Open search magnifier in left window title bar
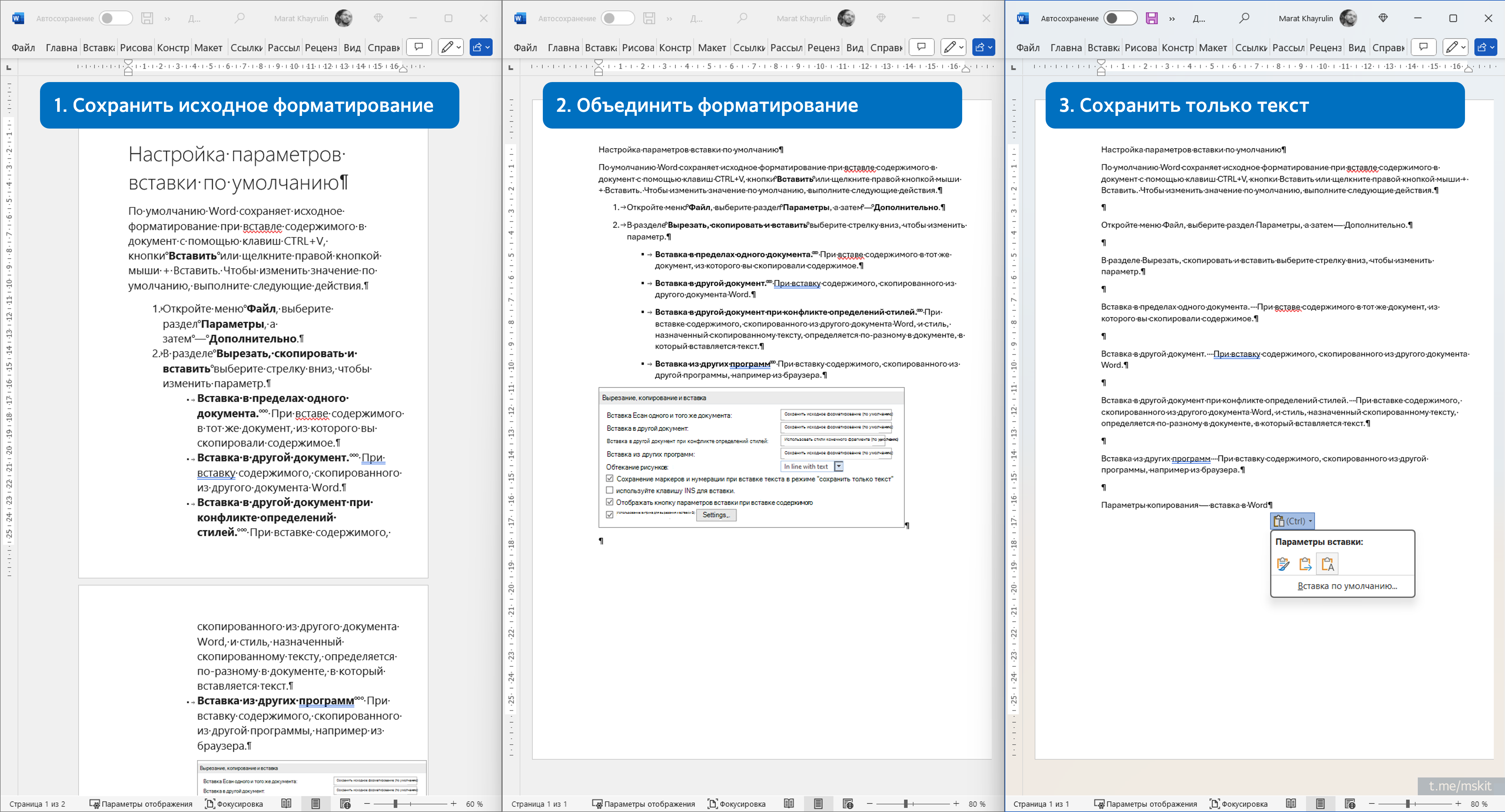Image resolution: width=1505 pixels, height=812 pixels. pyautogui.click(x=239, y=18)
